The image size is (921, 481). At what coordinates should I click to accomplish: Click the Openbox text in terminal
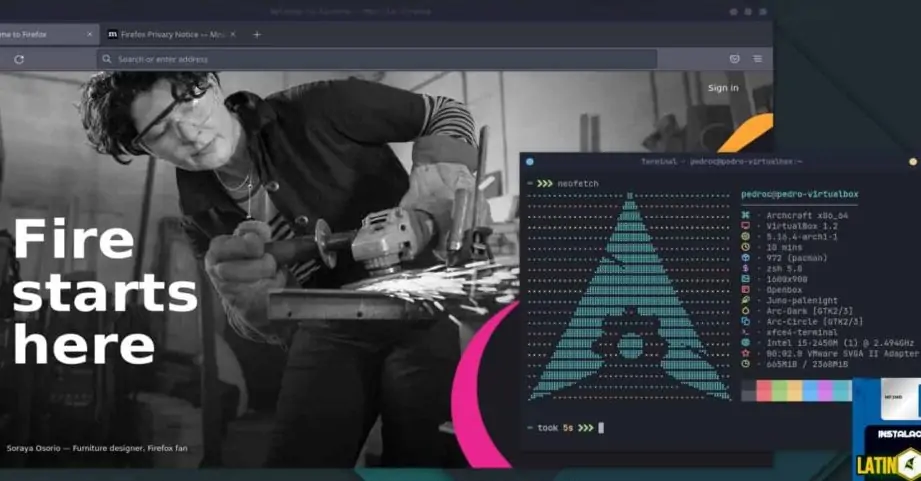[x=784, y=290]
